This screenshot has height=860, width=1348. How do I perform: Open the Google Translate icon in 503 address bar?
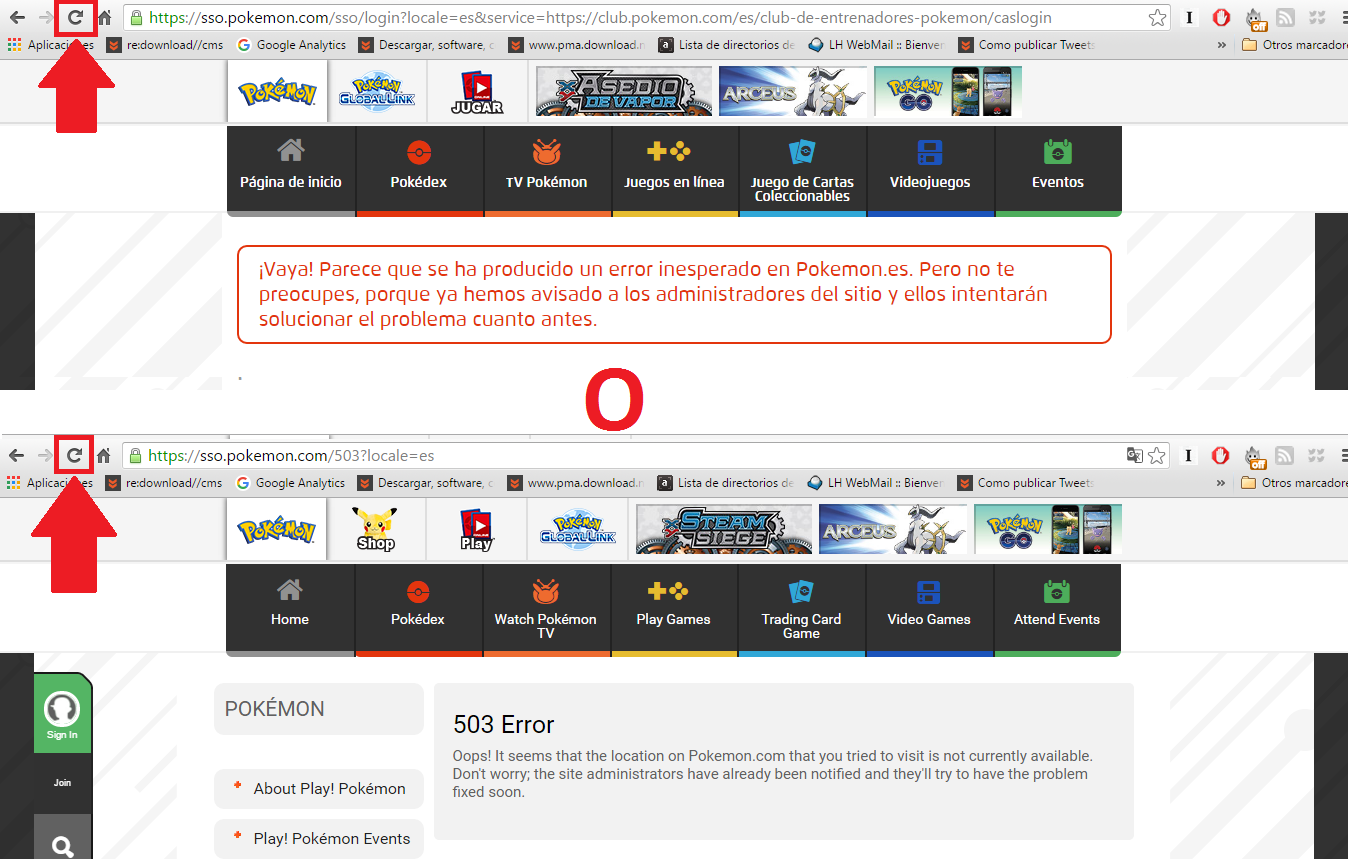click(x=1135, y=455)
